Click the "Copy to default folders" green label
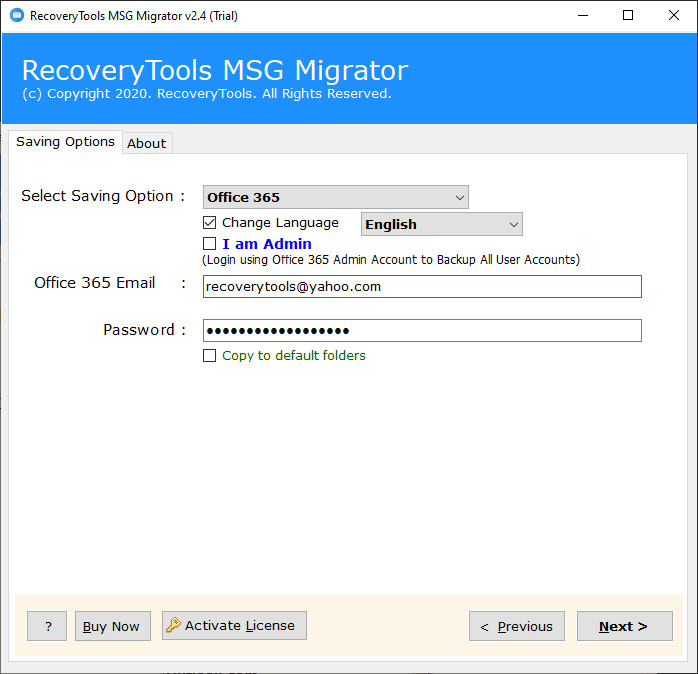This screenshot has width=698, height=674. [294, 355]
